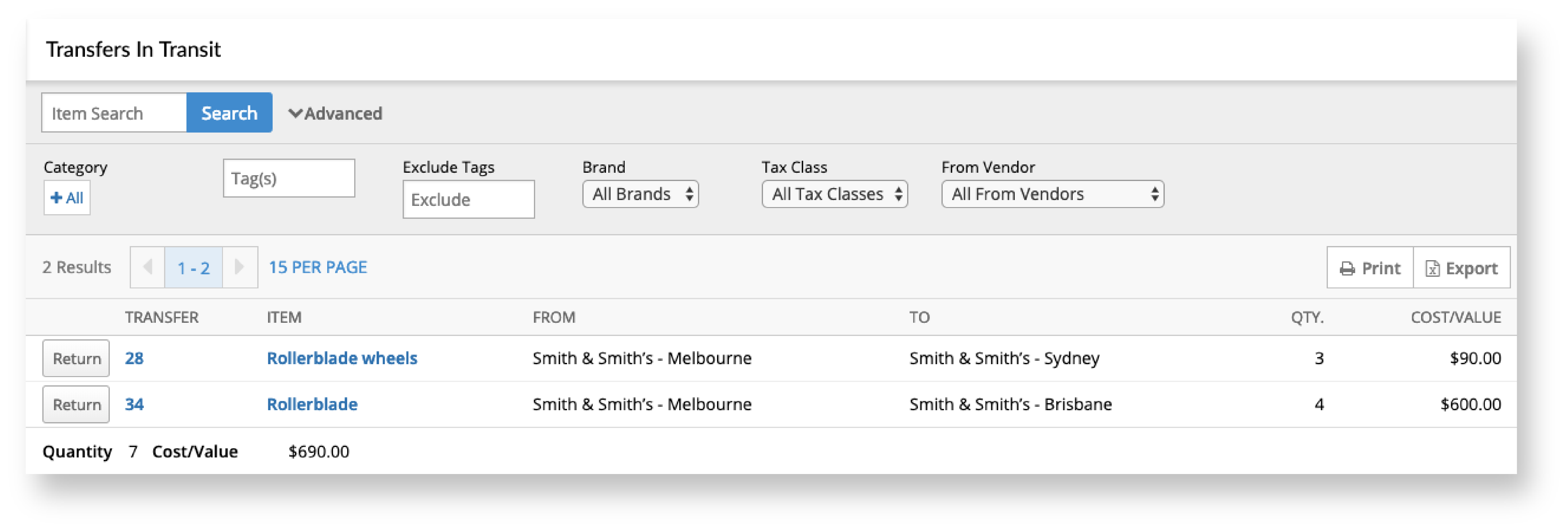Click the plus All category button
Screen dimensions: 1568x532
tap(67, 198)
